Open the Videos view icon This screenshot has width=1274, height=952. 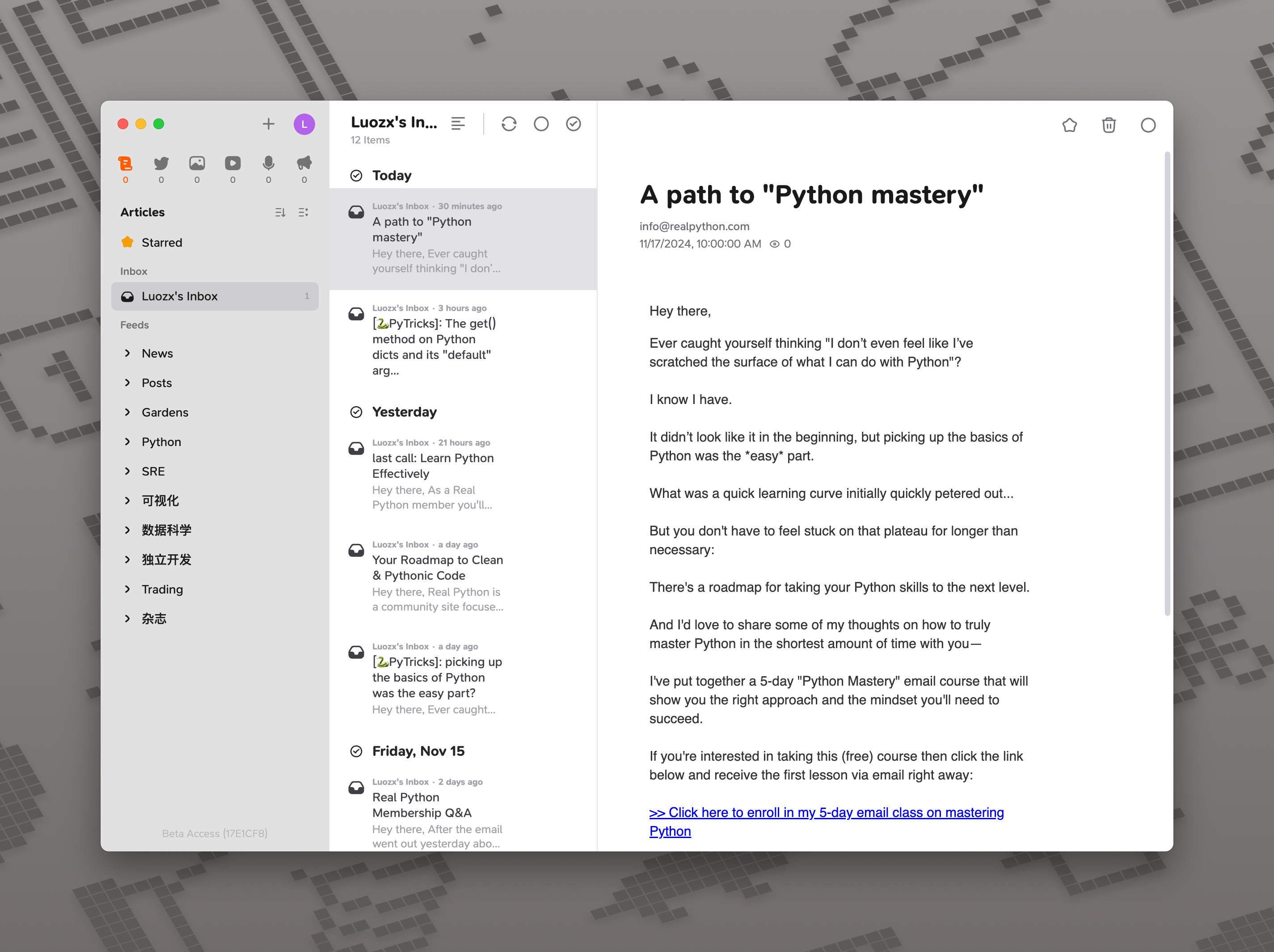(x=233, y=164)
